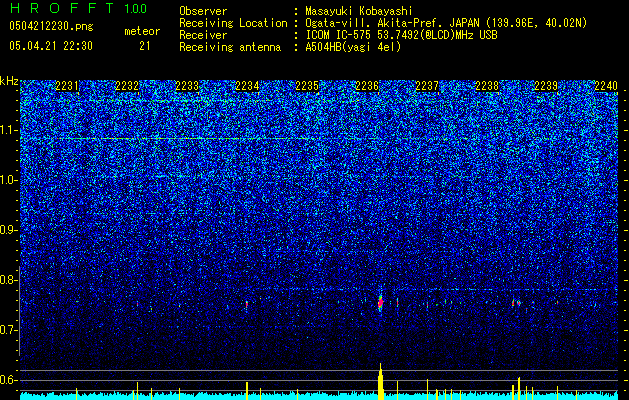Click observer name Masayuki Kobayashi

[x=359, y=11]
